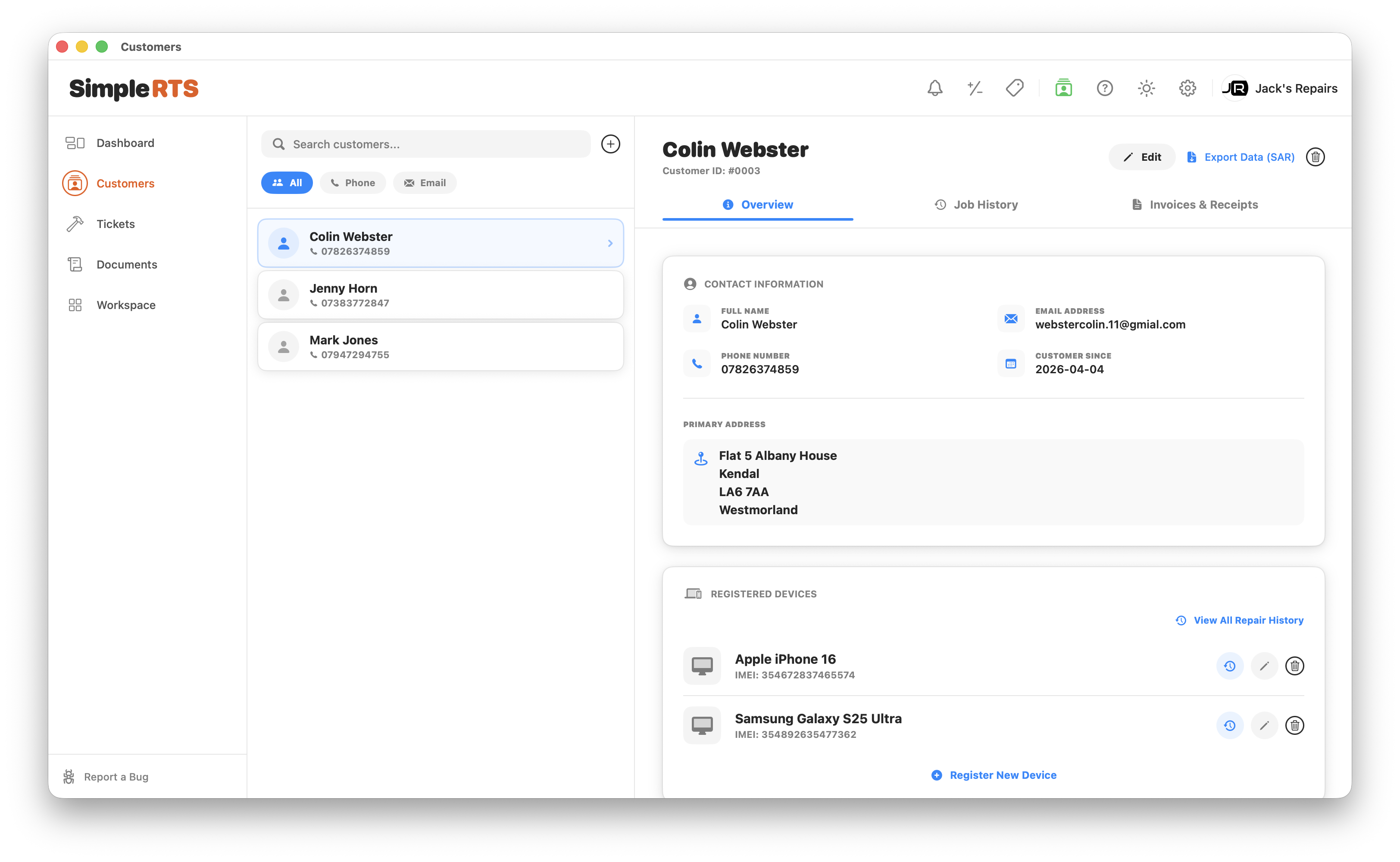Delete the Apple iPhone 16 device

pos(1294,665)
